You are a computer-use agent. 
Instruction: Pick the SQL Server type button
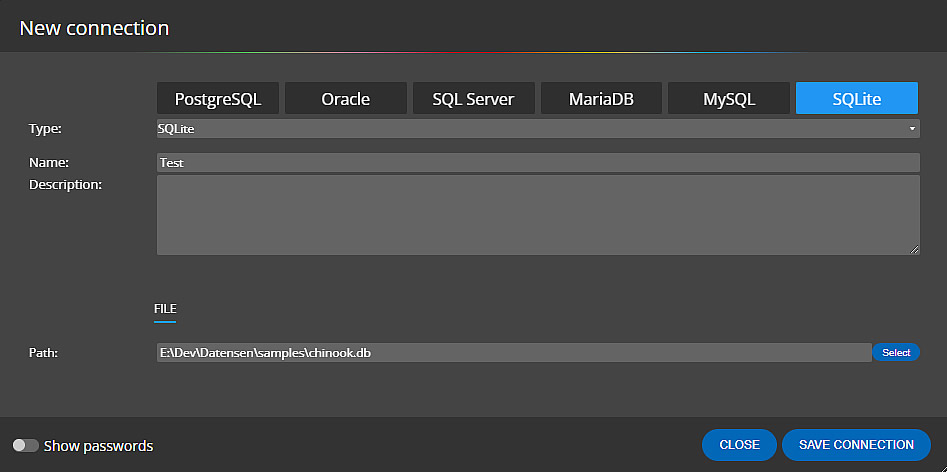(473, 99)
